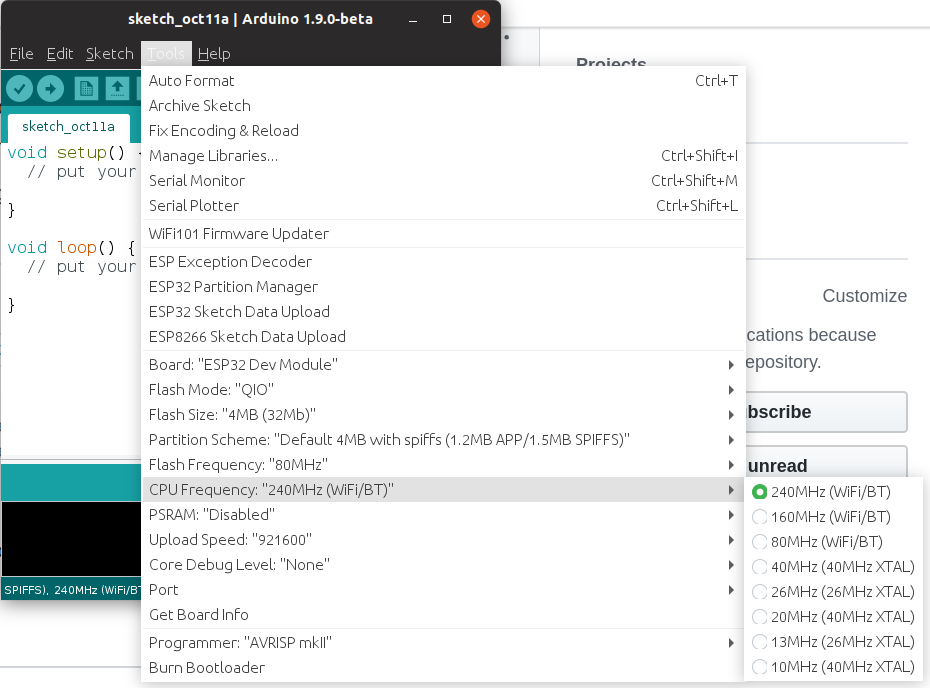This screenshot has width=930, height=688.
Task: Expand the Board "ESP32 Dev Module" submenu
Action: [443, 365]
